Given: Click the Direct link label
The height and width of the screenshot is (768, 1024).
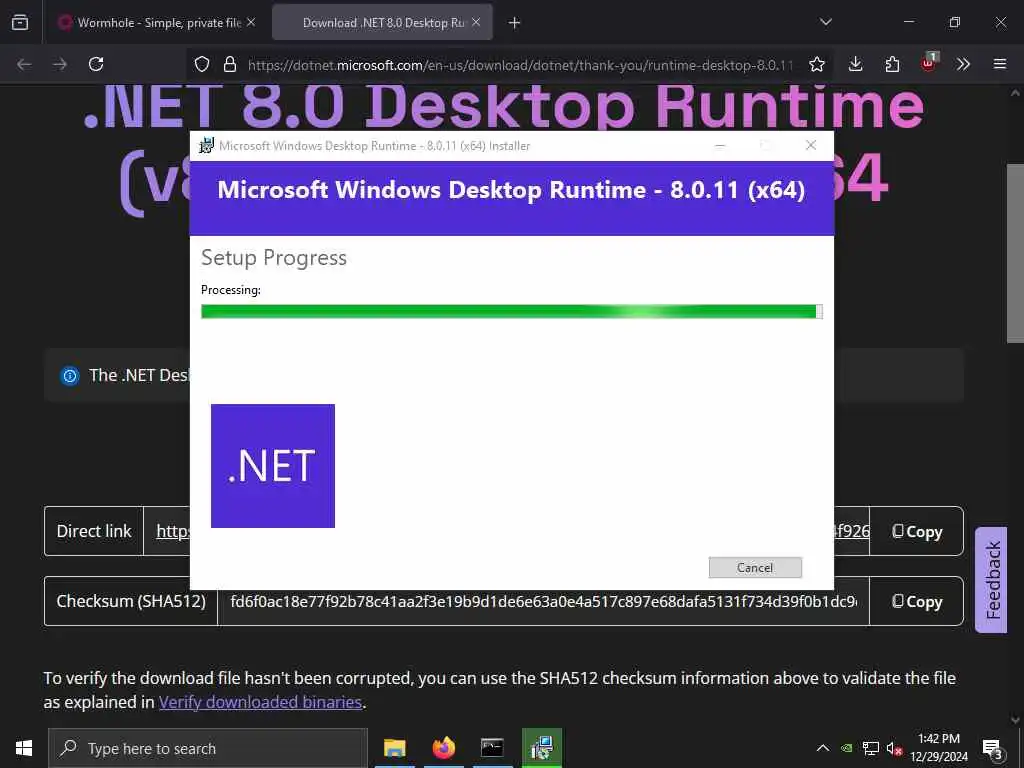Looking at the screenshot, I should click(94, 531).
